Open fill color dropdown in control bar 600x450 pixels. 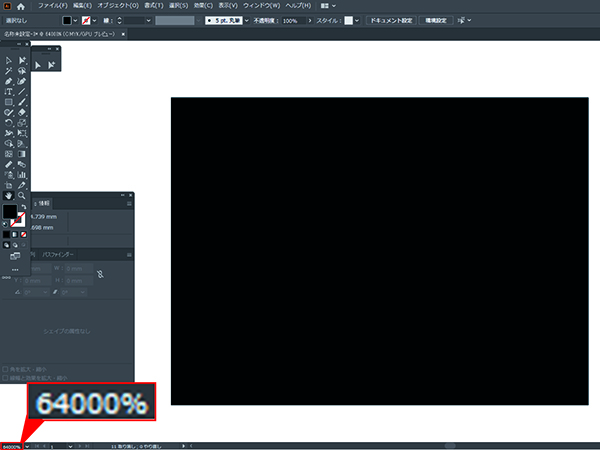[75, 21]
